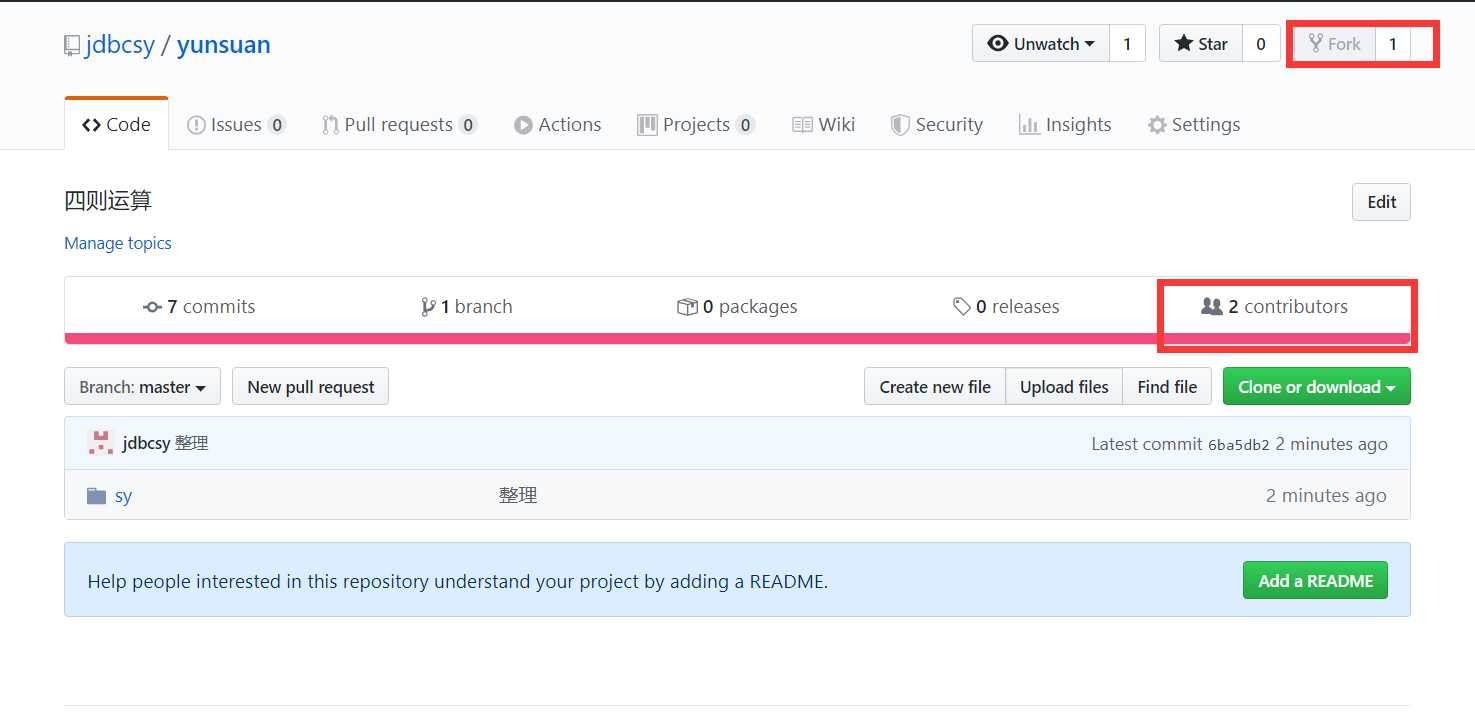
Task: Click the star icon on Star button
Action: [1184, 44]
